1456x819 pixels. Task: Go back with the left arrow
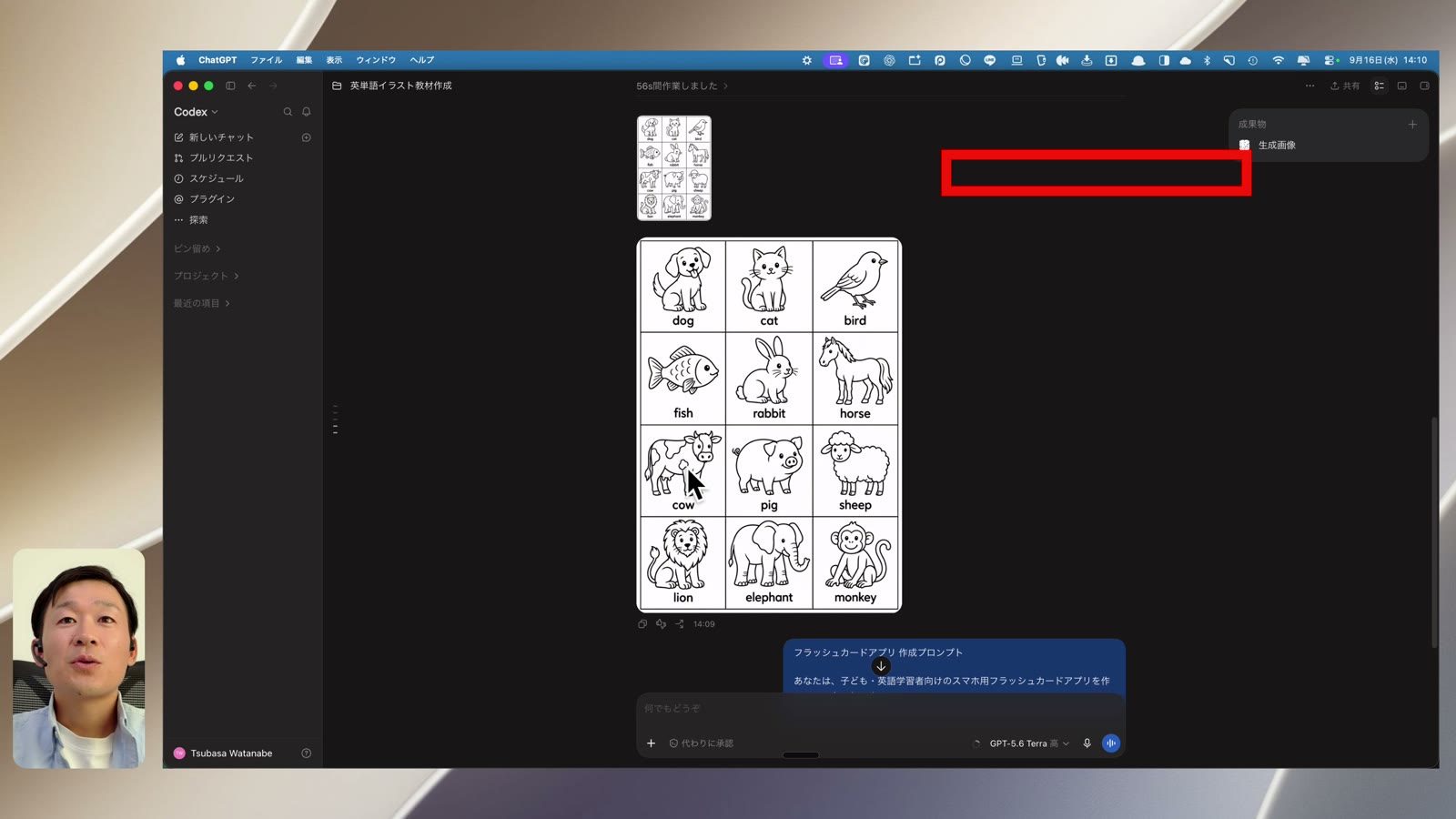[x=252, y=86]
